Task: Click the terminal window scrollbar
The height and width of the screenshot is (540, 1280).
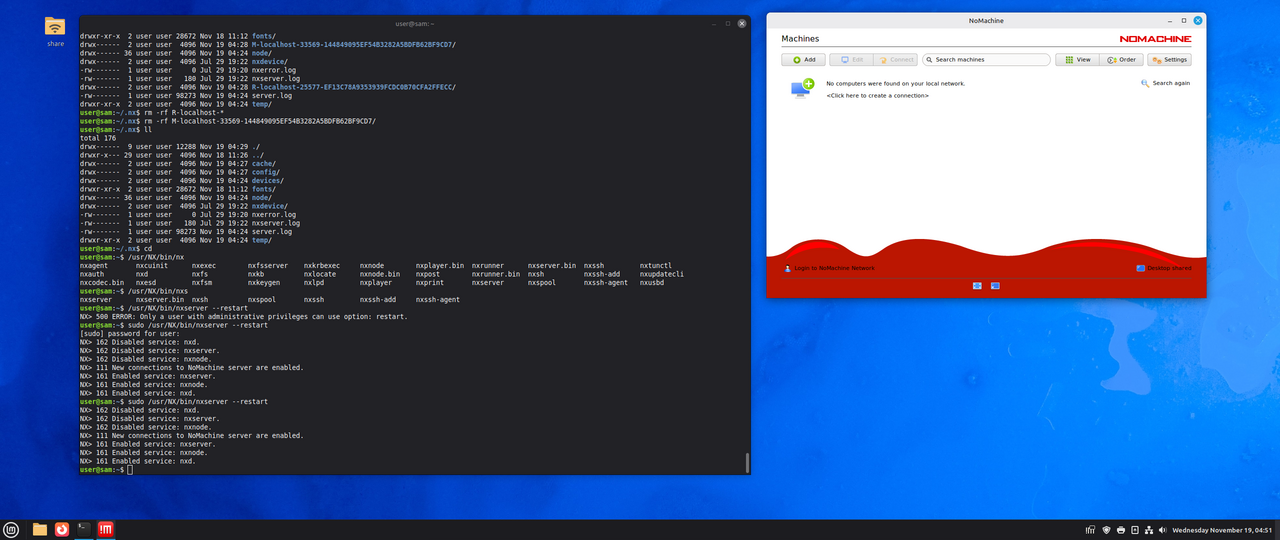Action: (746, 462)
